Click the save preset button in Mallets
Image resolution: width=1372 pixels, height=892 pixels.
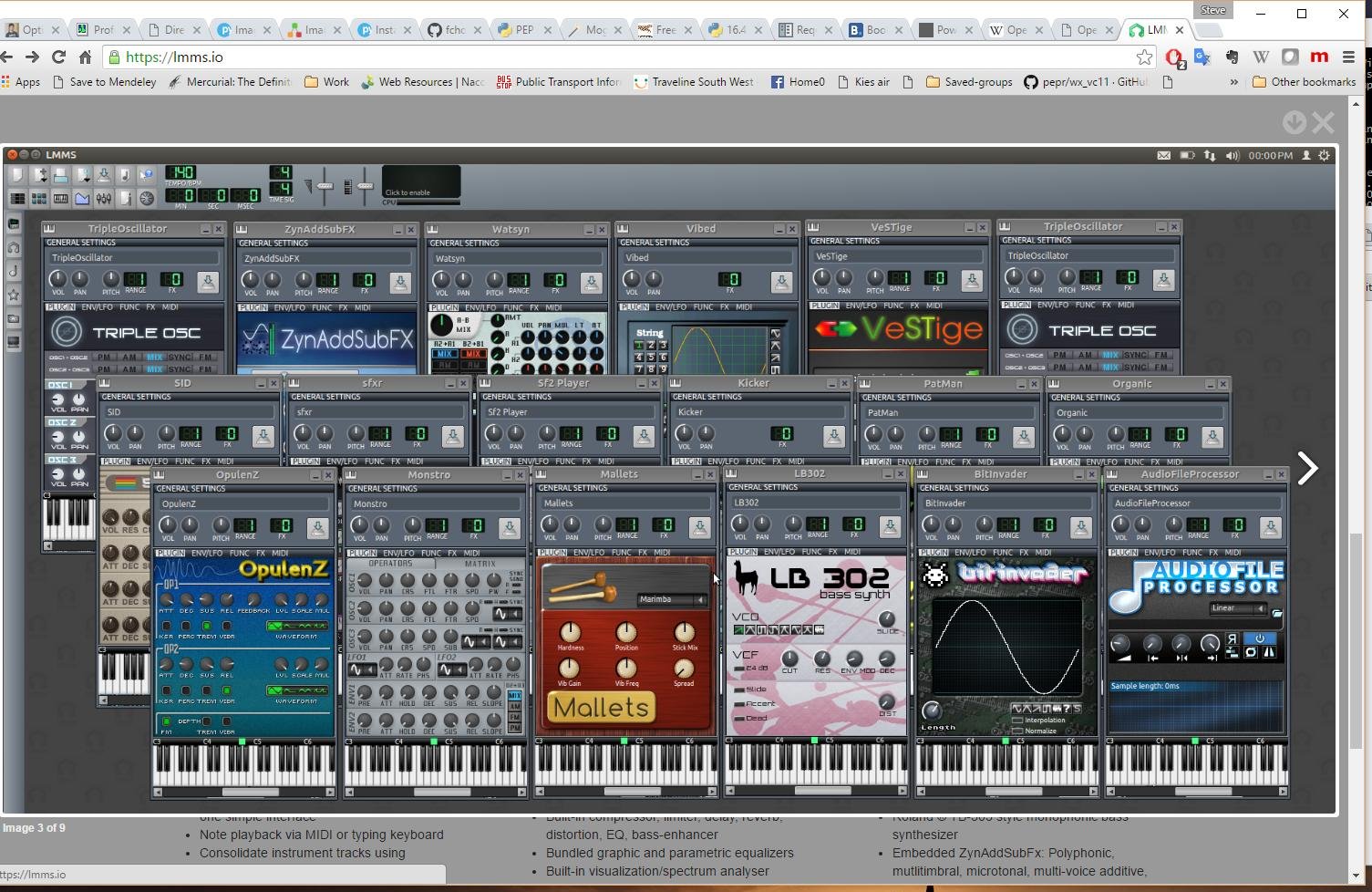pos(699,528)
